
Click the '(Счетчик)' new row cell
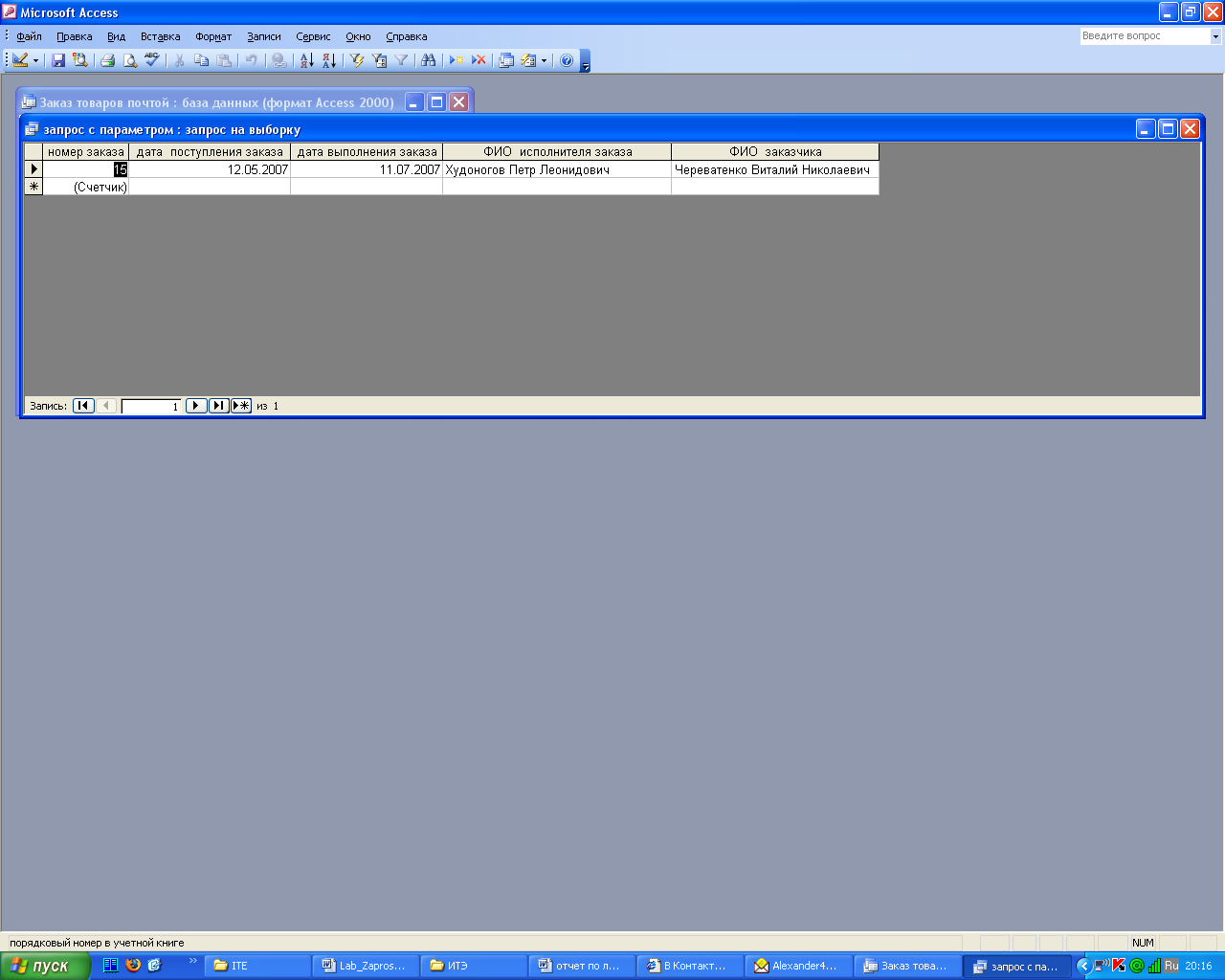tap(86, 187)
